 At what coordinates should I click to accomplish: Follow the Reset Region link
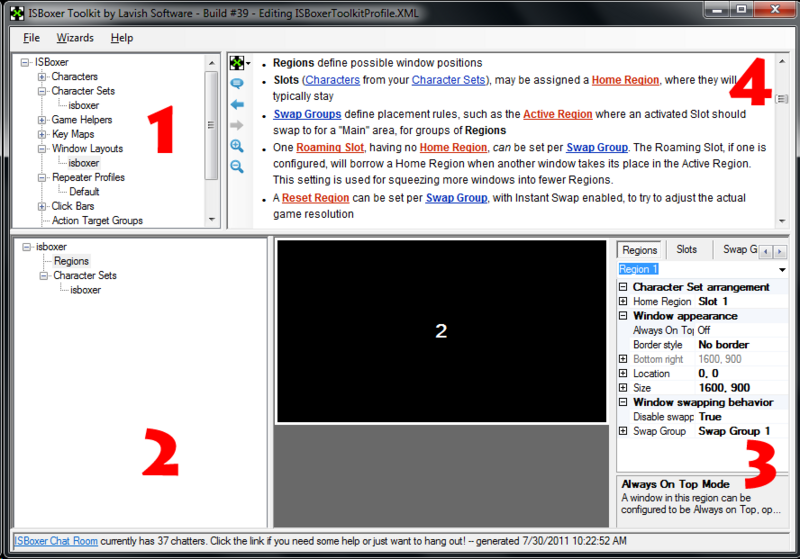pos(315,198)
